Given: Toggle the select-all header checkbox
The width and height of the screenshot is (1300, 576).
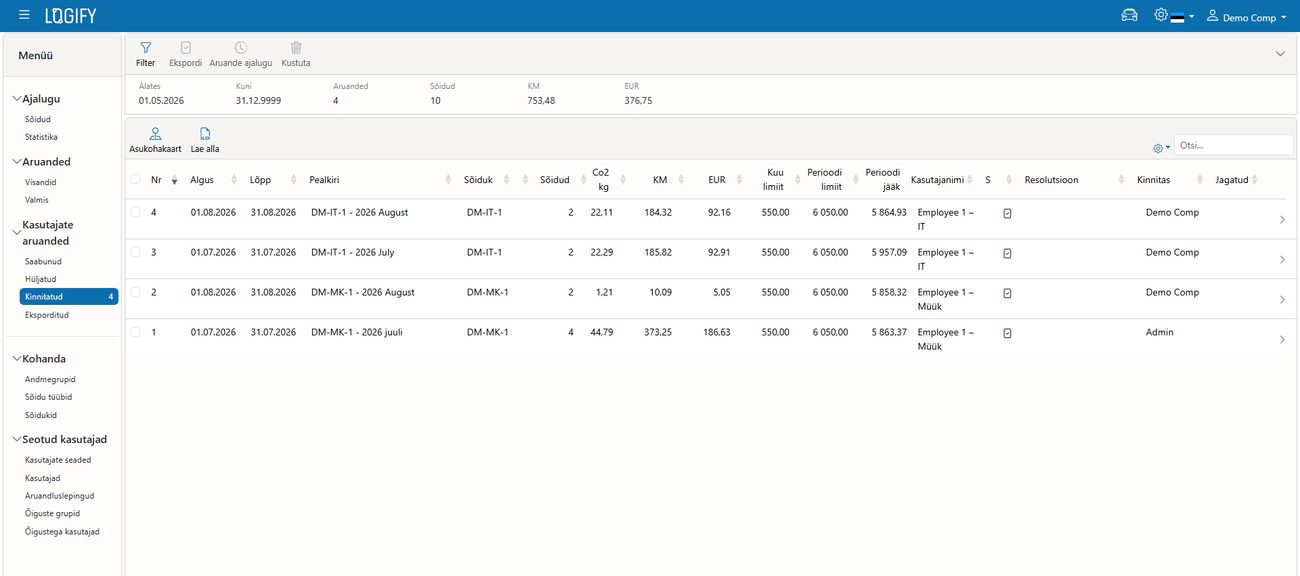Looking at the screenshot, I should (x=135, y=180).
